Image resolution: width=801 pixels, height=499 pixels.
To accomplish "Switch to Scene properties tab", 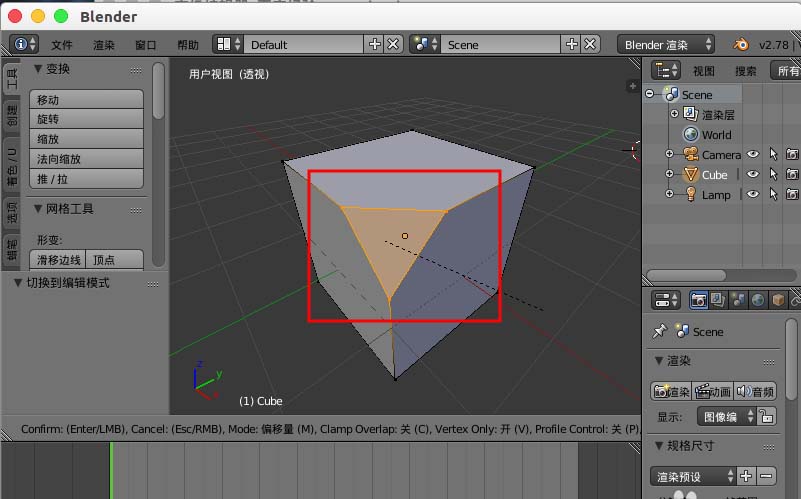I will coord(738,300).
